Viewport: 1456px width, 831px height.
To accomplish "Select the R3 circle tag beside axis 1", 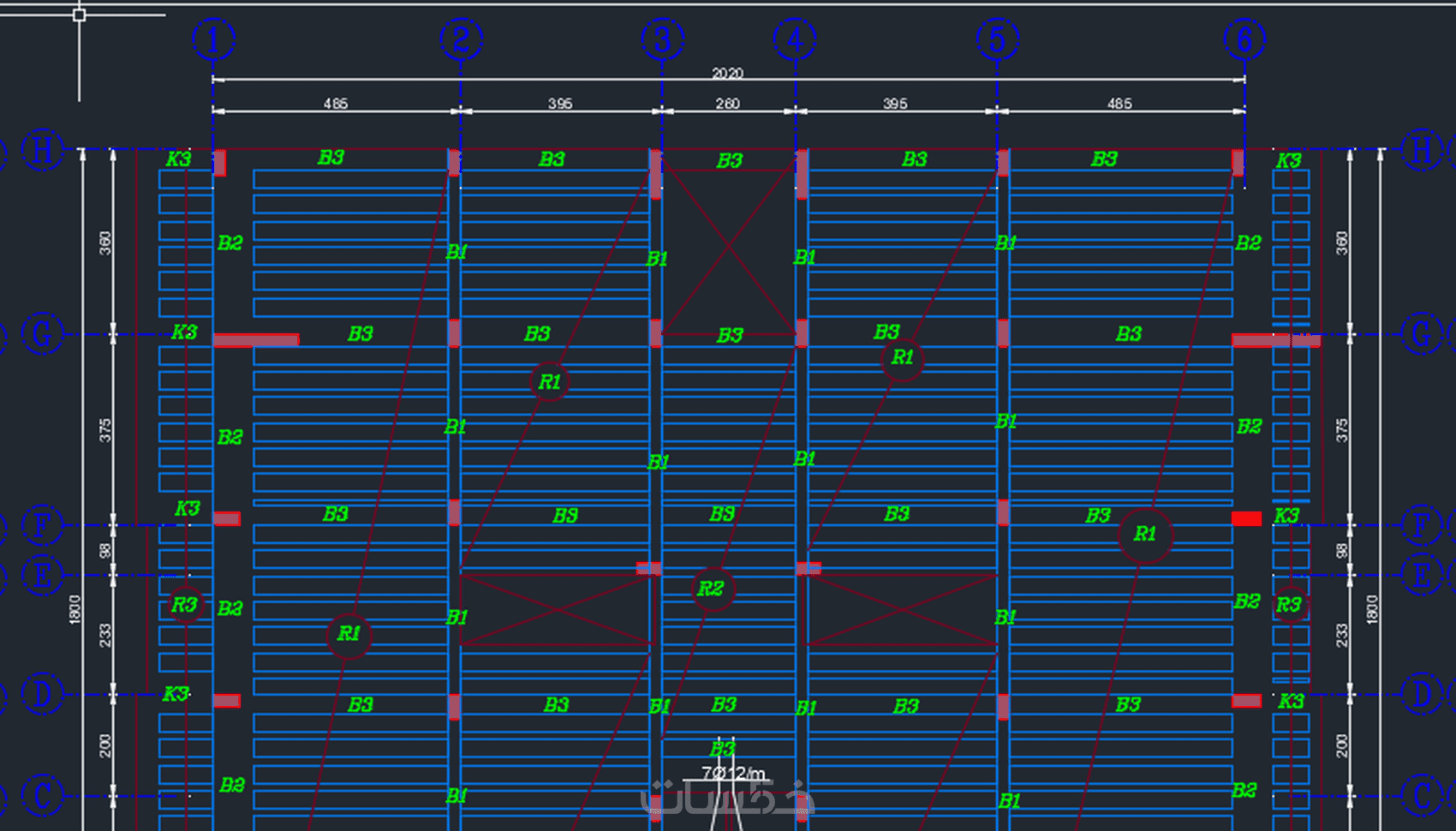I will coord(185,606).
